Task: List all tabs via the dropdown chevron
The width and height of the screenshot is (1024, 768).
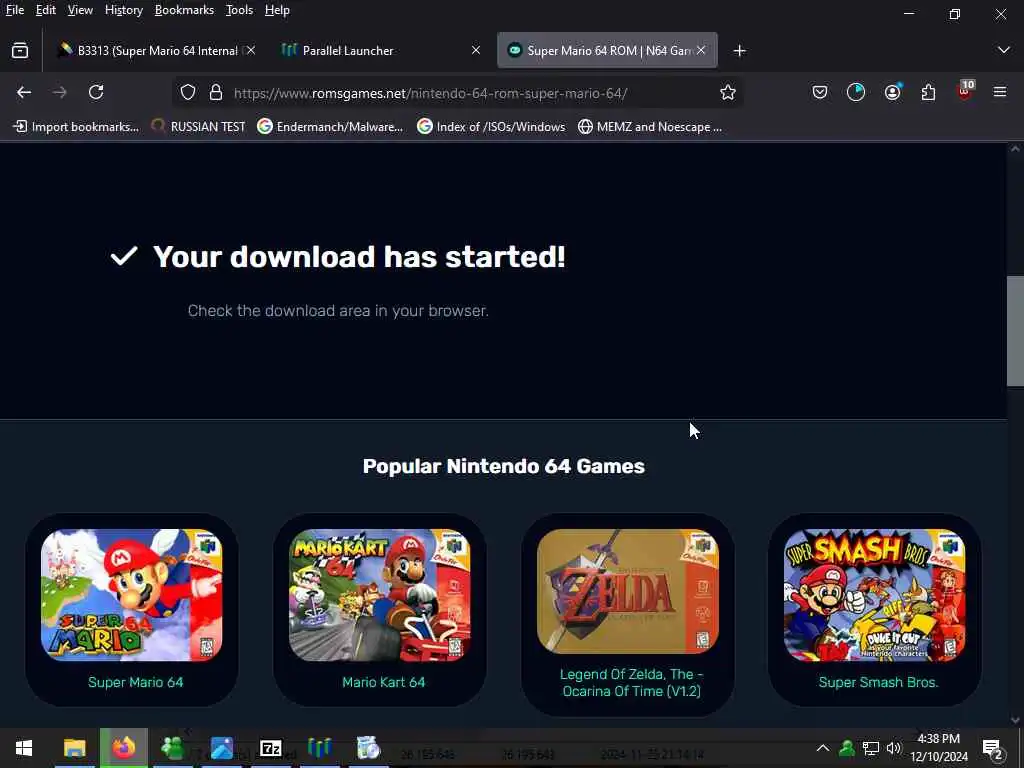Action: tap(1004, 50)
